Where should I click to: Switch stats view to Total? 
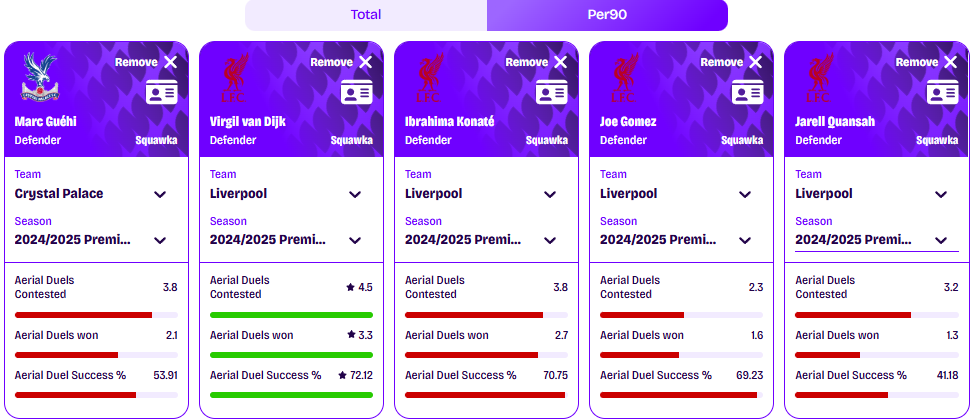(365, 15)
